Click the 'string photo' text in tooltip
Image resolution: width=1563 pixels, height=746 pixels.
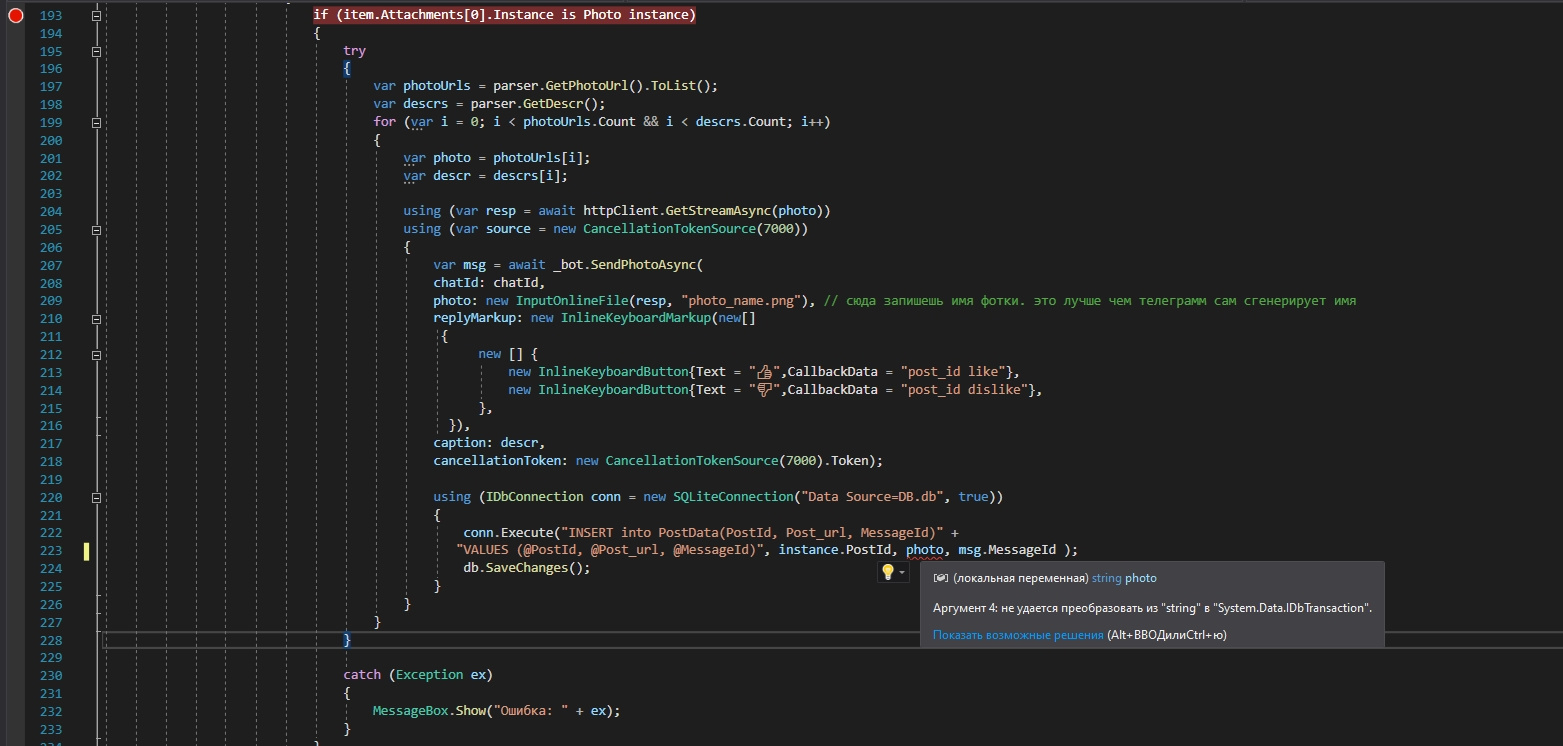1124,578
